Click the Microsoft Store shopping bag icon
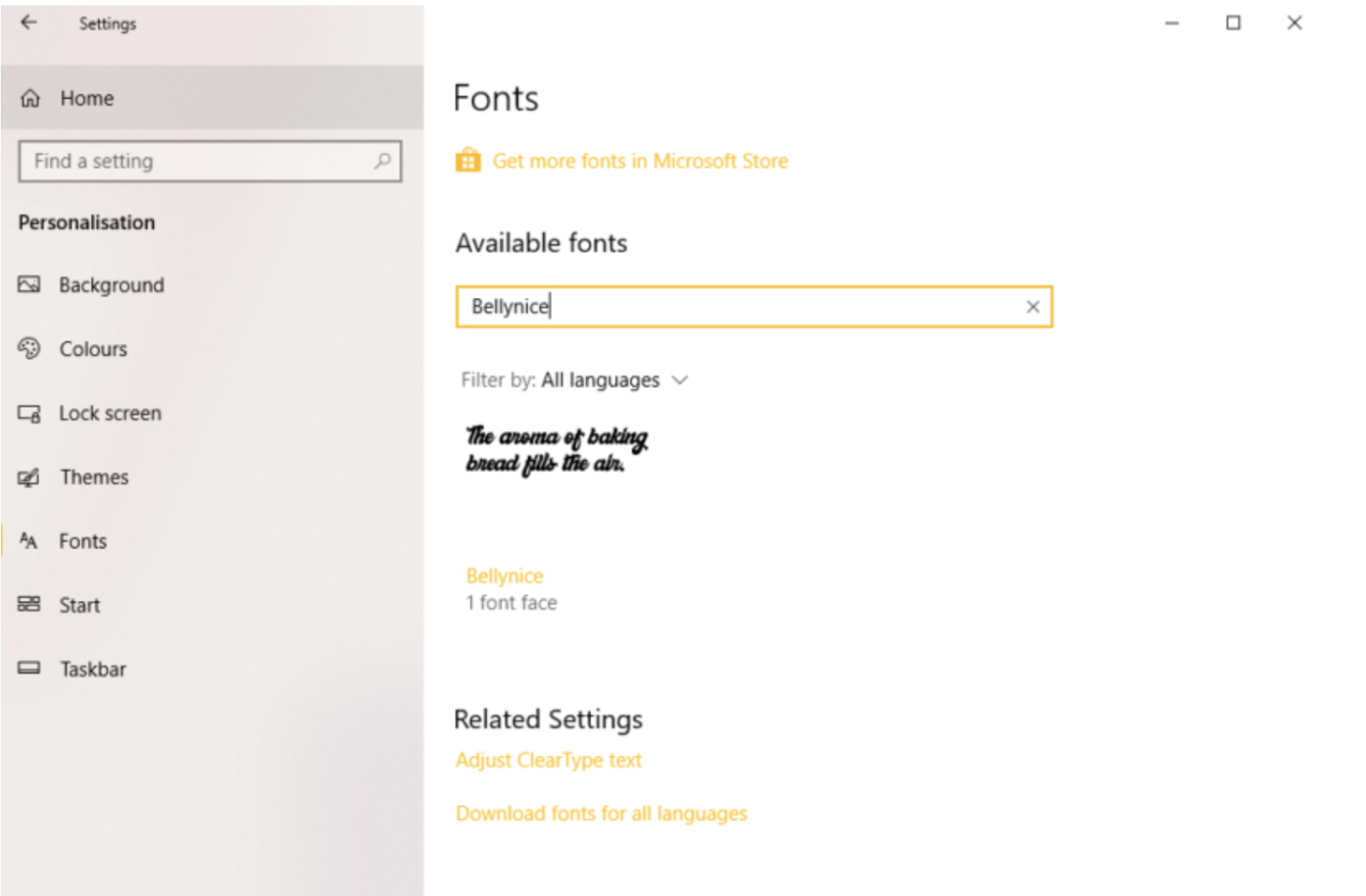Image resolution: width=1366 pixels, height=896 pixels. tap(467, 160)
